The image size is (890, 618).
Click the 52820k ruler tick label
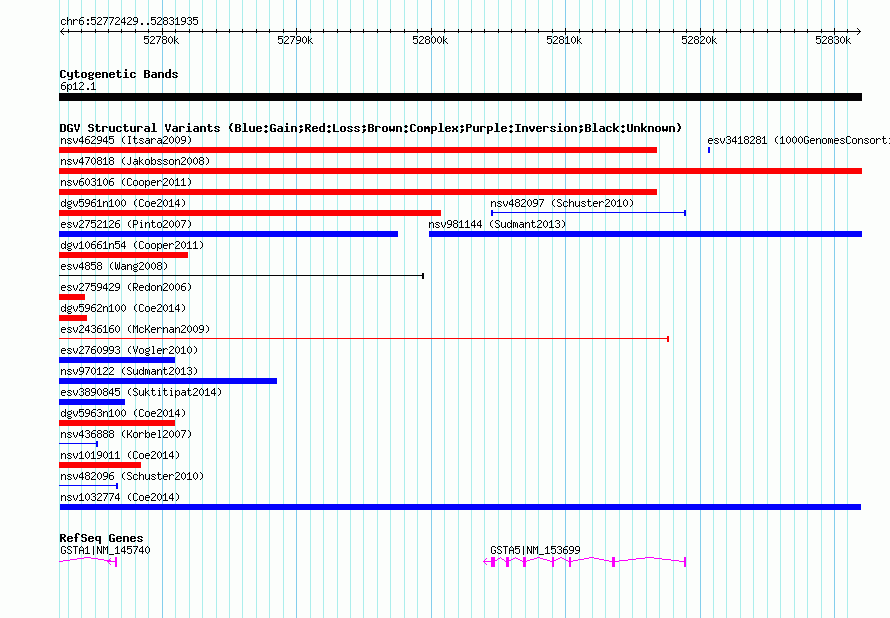[x=699, y=40]
